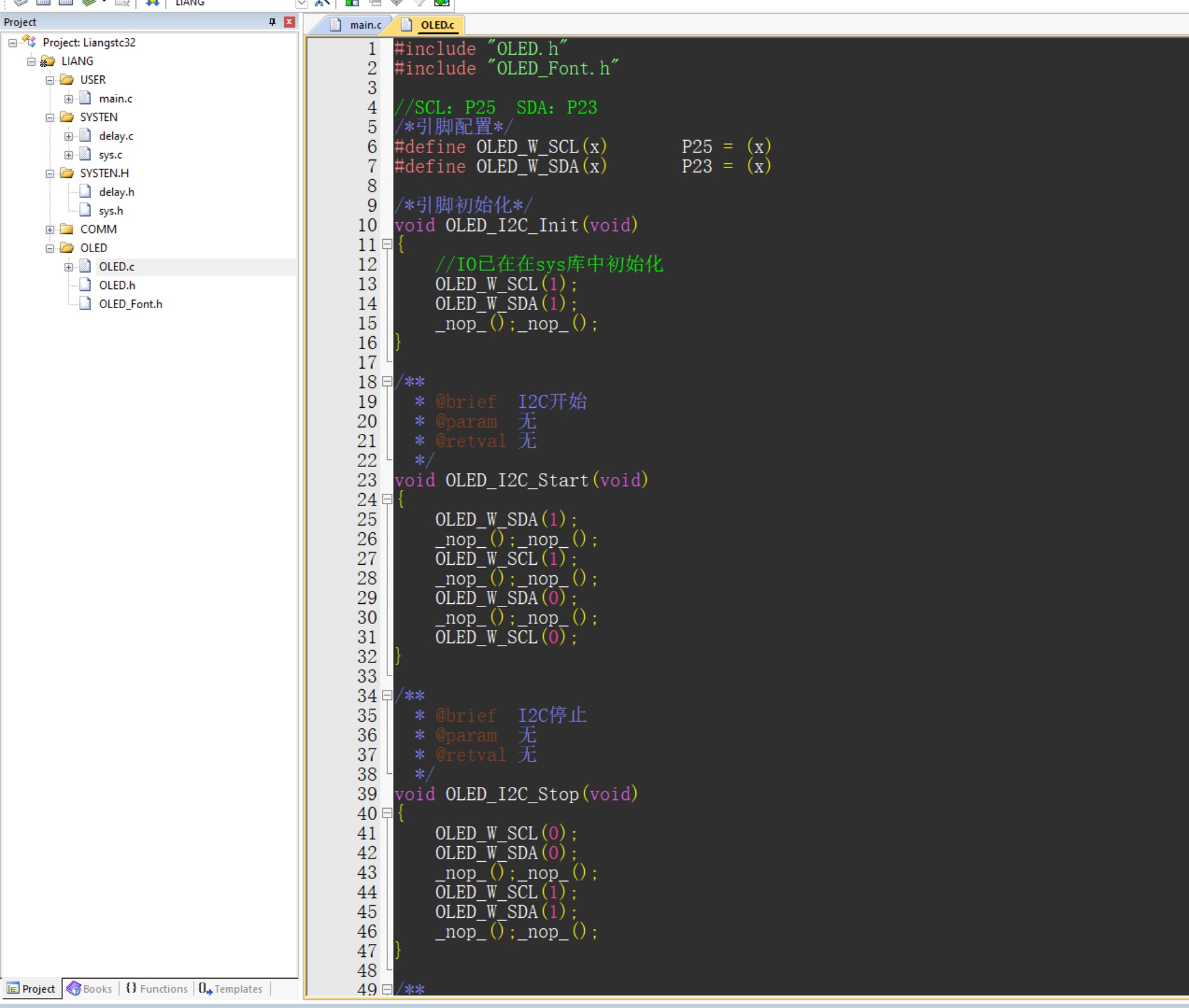Viewport: 1189px width, 1008px height.
Task: Expand the COMM group
Action: coord(50,230)
